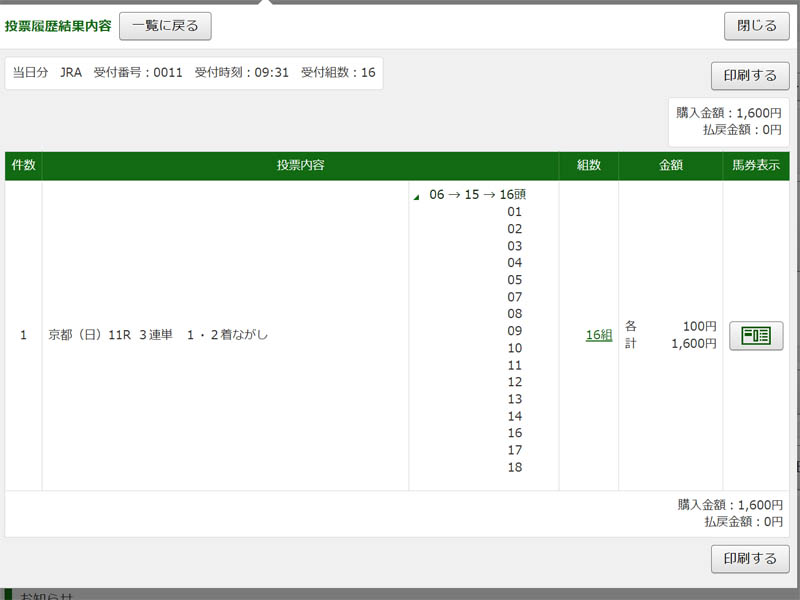
Task: Select horse number 18 in the list
Action: [x=515, y=468]
